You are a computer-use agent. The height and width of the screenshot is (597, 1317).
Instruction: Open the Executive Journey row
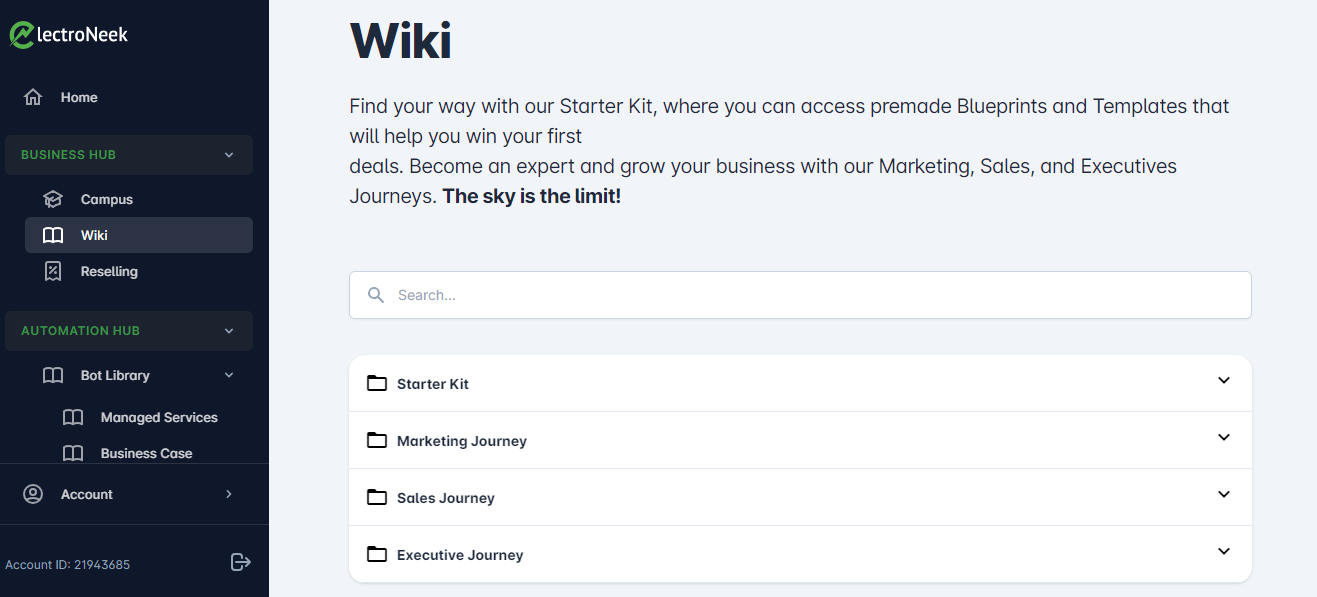(460, 555)
